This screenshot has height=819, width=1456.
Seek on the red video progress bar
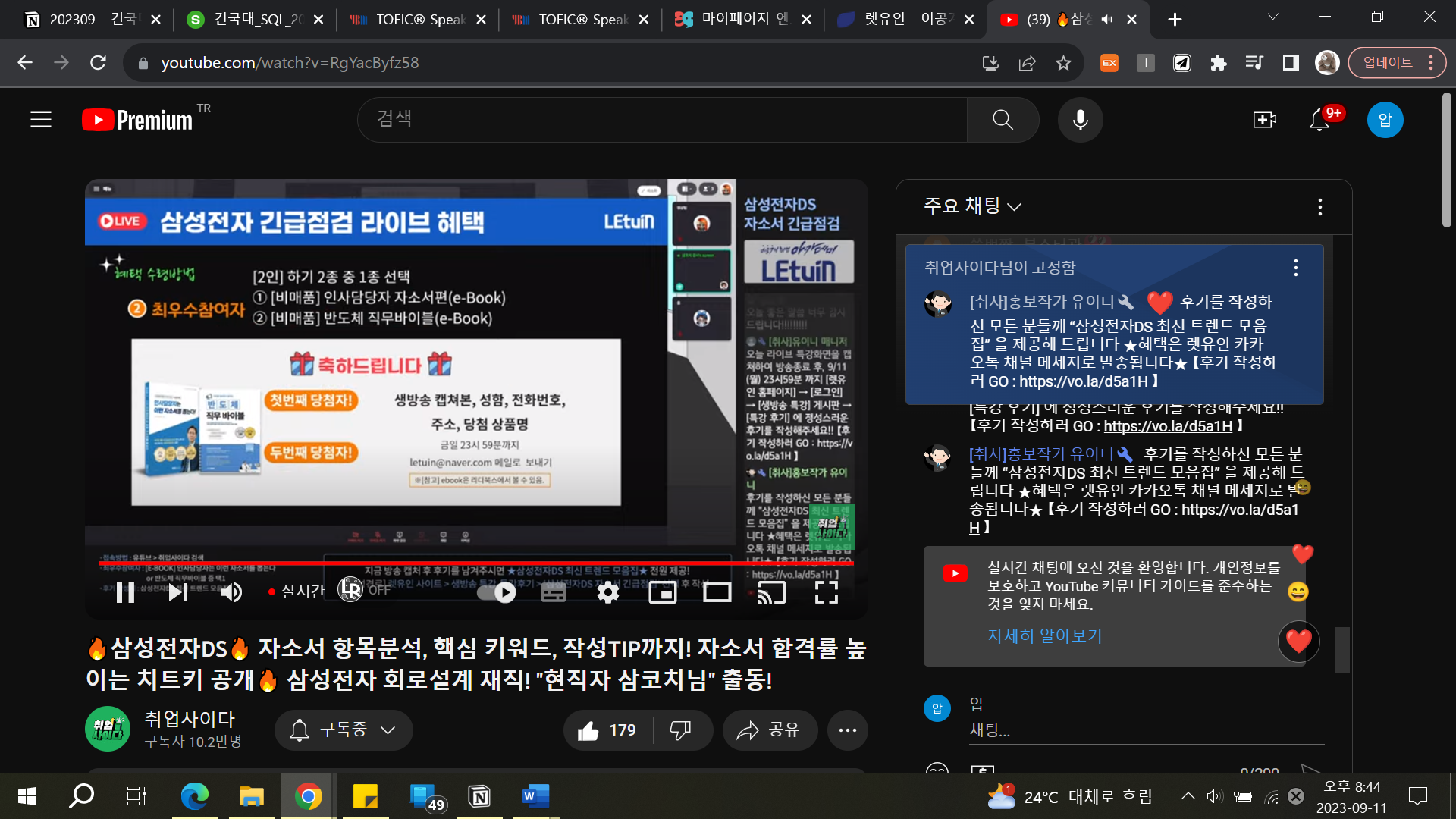[x=475, y=563]
